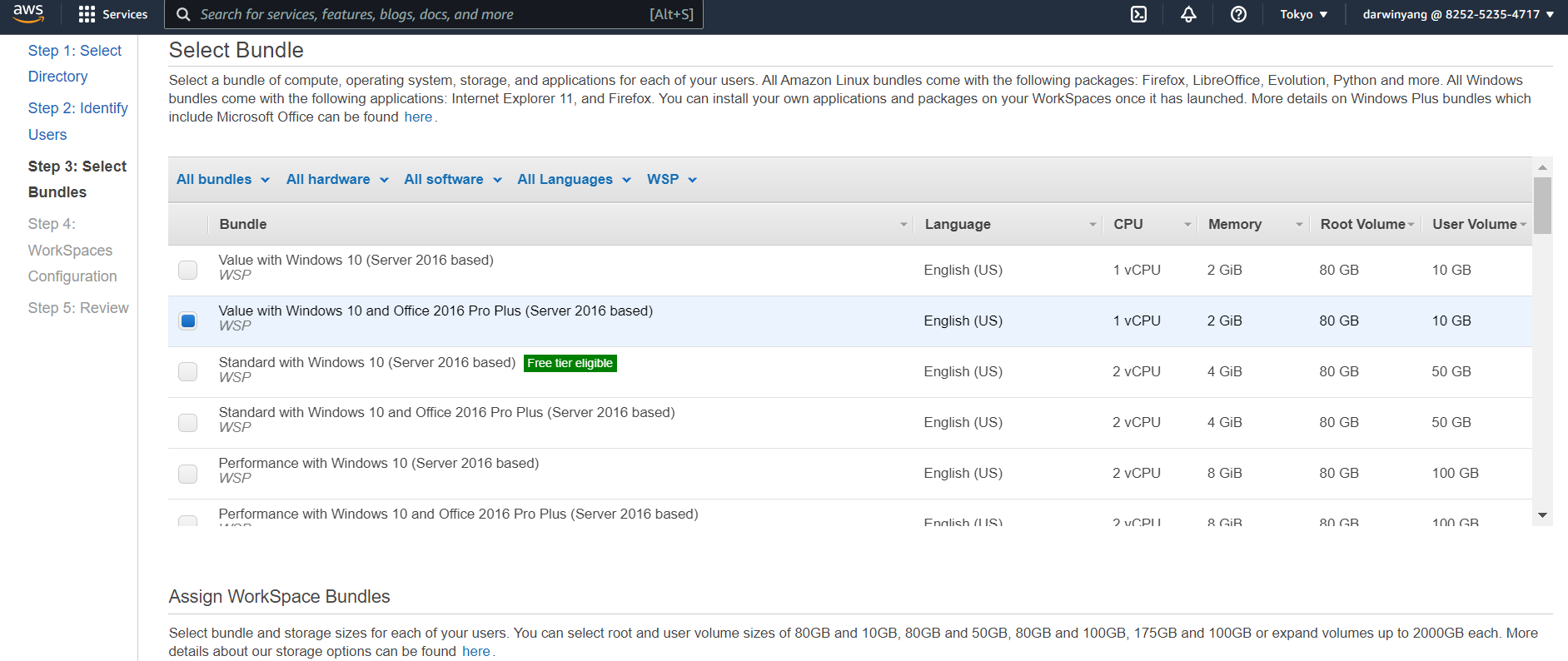This screenshot has height=661, width=1568.
Task: Open the help question mark icon
Action: pos(1238,14)
